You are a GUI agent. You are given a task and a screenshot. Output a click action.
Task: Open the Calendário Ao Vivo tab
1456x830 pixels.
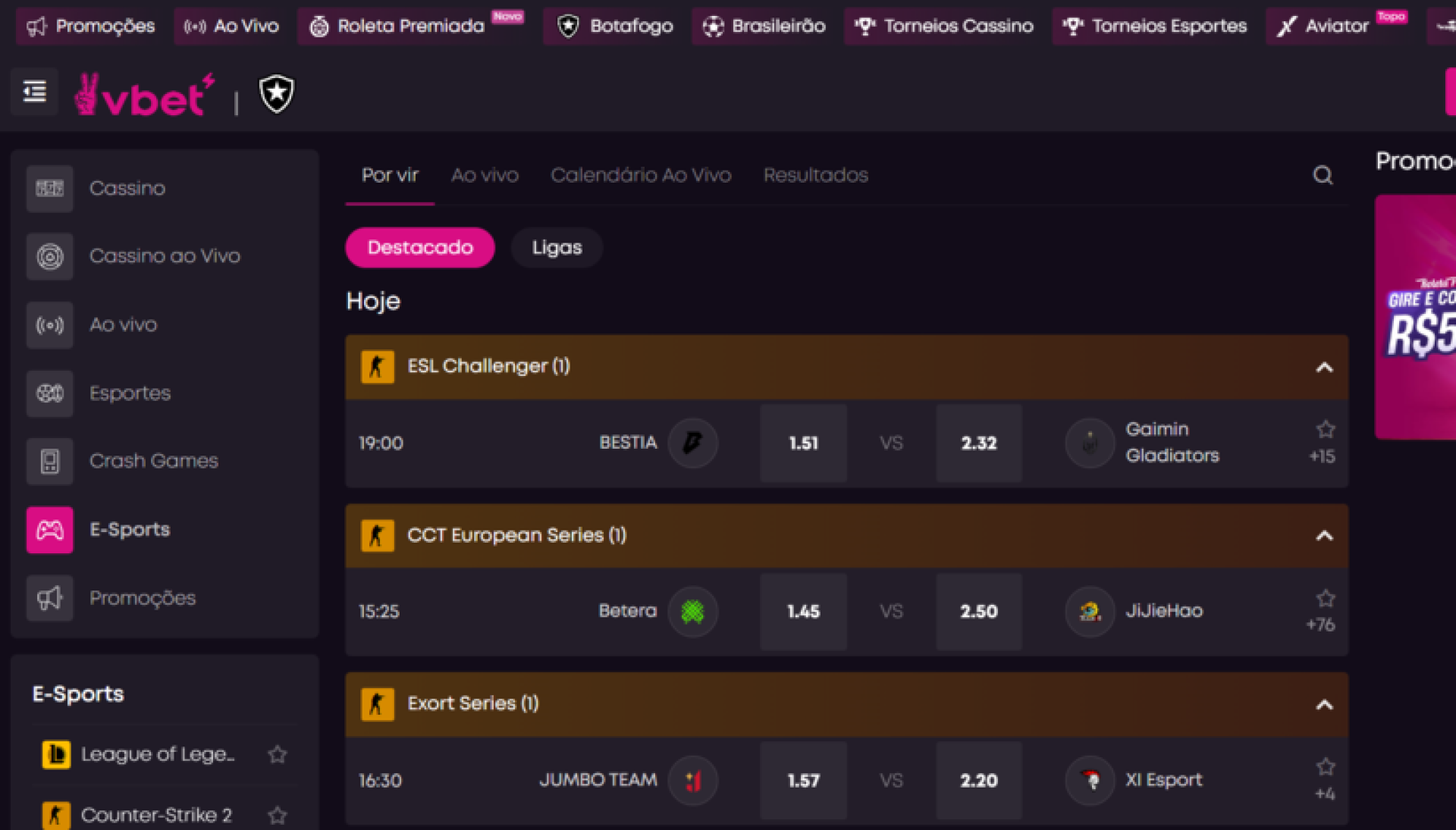[641, 175]
